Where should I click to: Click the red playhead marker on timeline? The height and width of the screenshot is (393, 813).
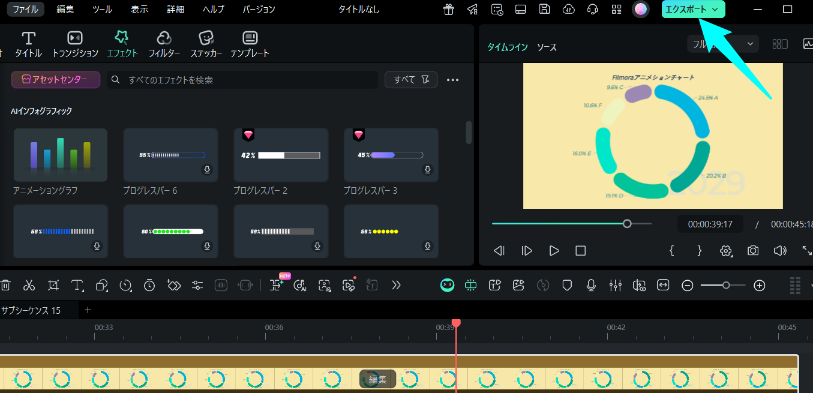tap(456, 324)
